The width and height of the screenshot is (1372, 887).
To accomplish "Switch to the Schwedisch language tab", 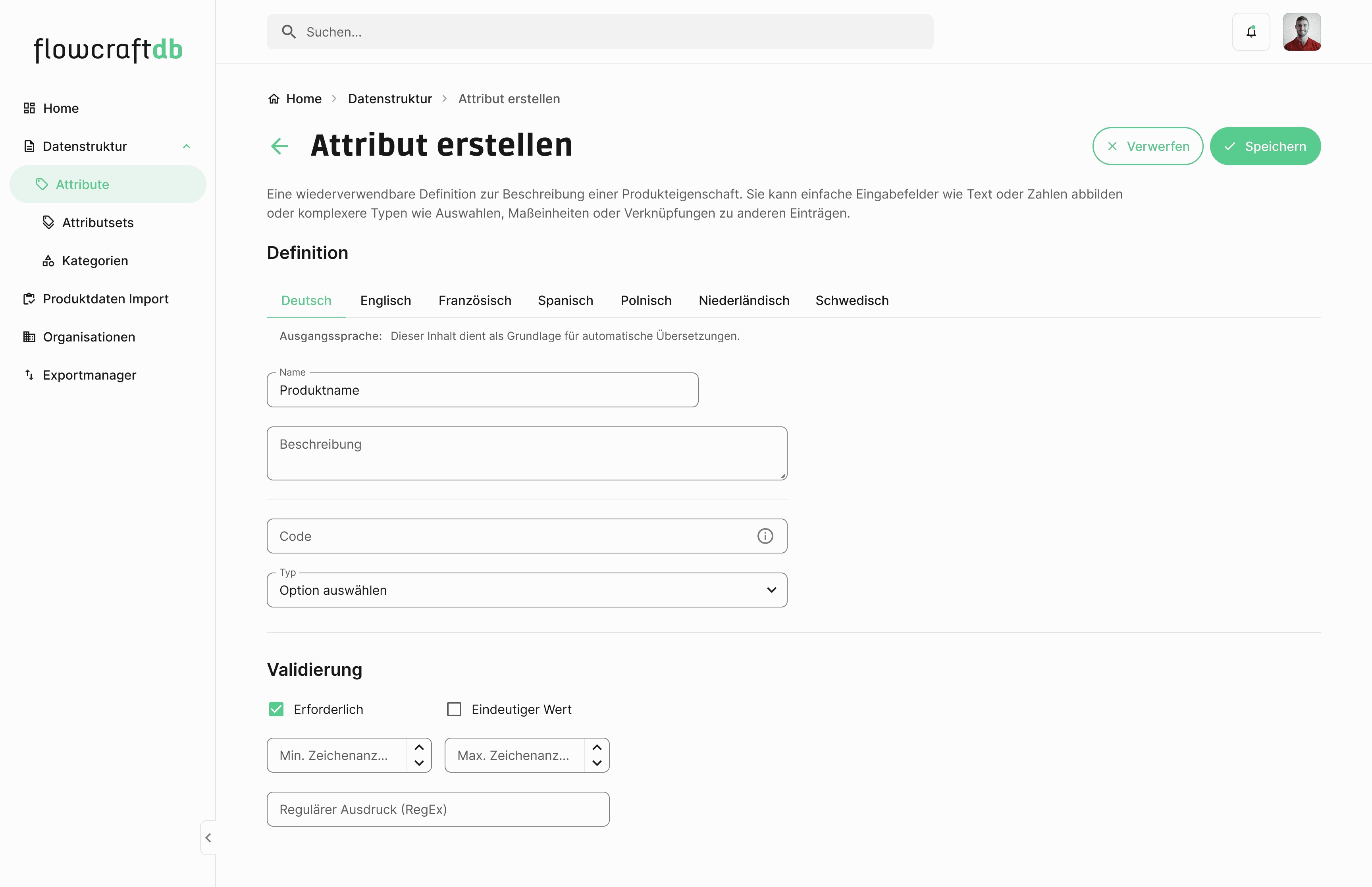I will pos(852,301).
